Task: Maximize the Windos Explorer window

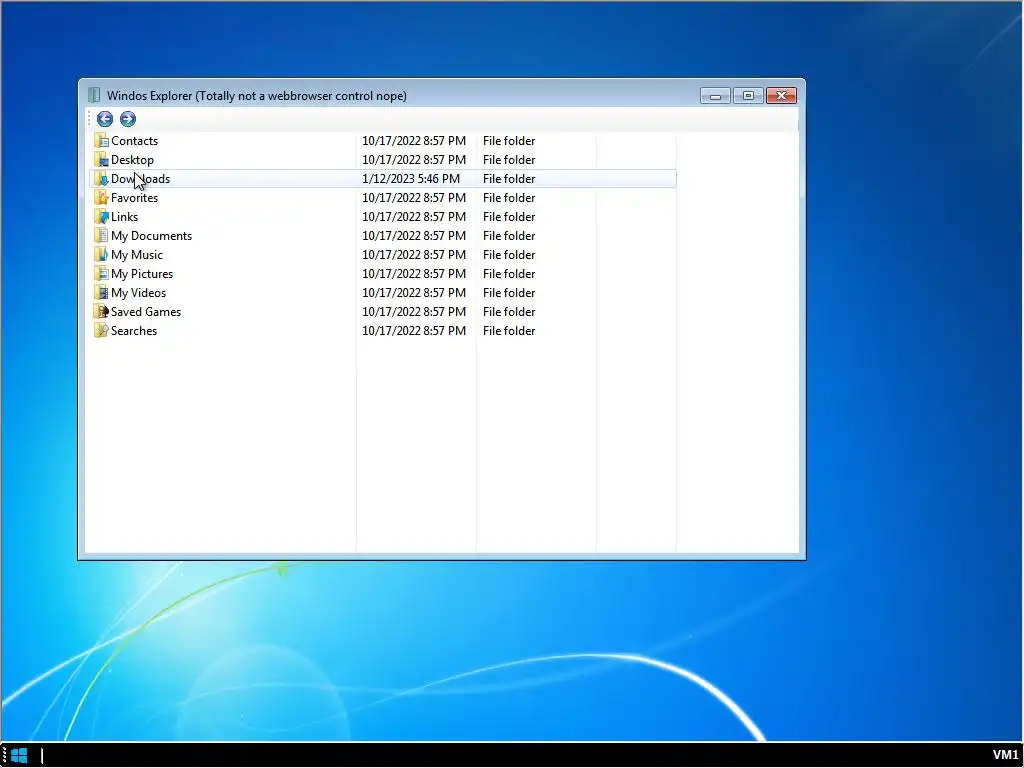Action: pyautogui.click(x=748, y=96)
